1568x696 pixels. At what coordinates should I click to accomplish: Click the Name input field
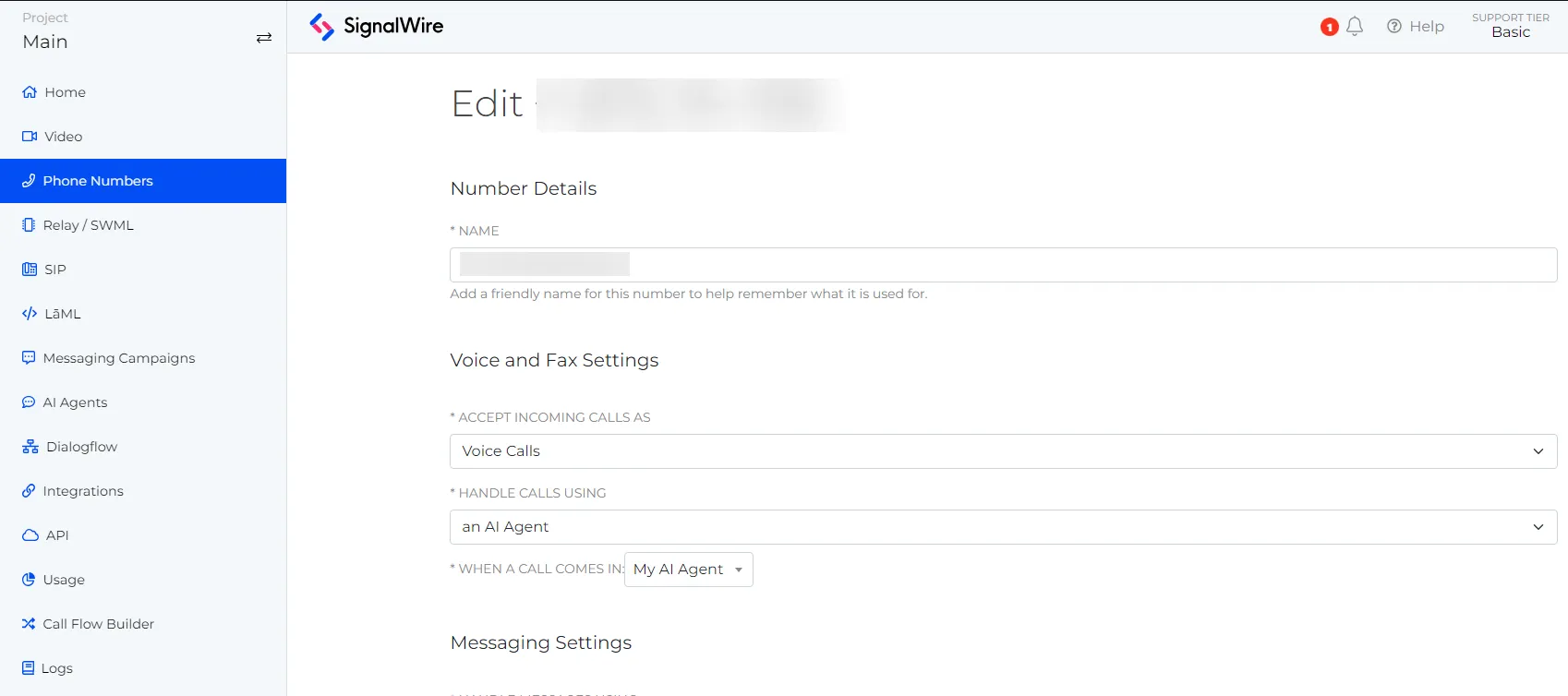tap(1002, 265)
